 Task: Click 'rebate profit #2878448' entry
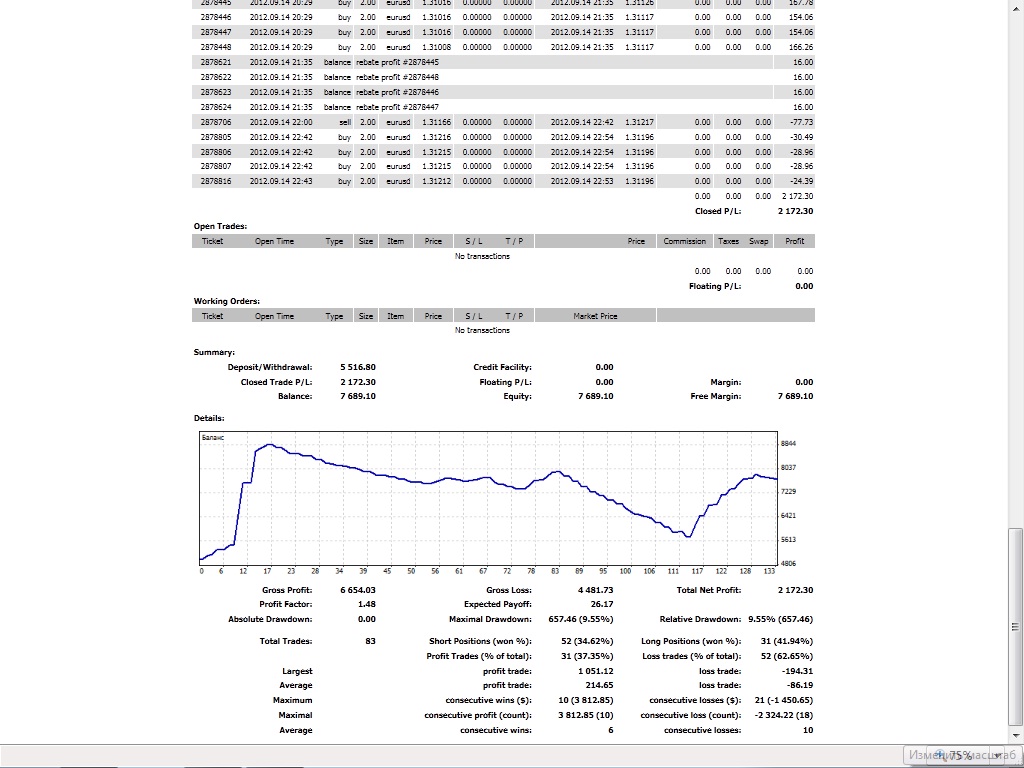tap(397, 77)
